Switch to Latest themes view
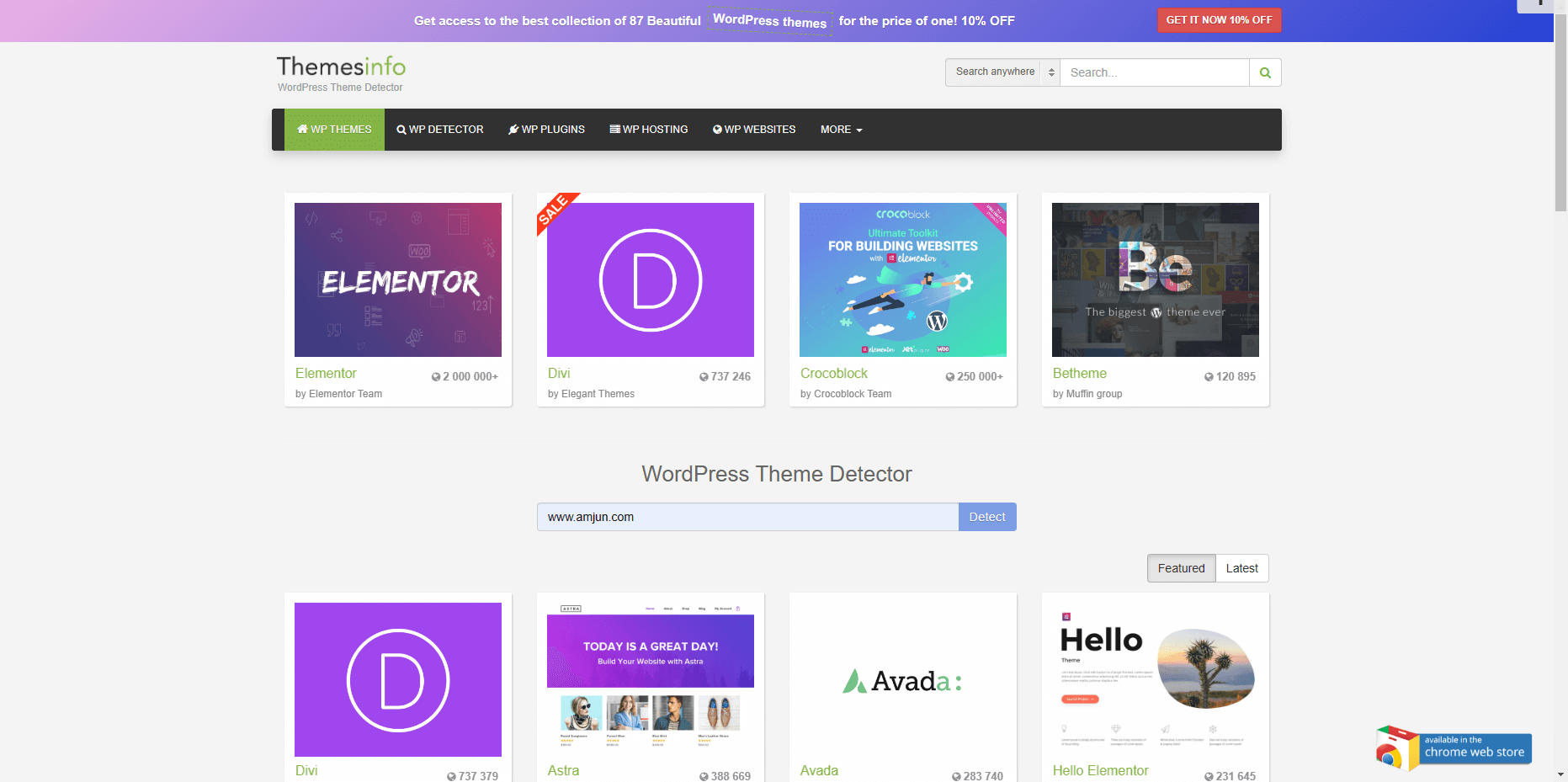 click(x=1241, y=568)
